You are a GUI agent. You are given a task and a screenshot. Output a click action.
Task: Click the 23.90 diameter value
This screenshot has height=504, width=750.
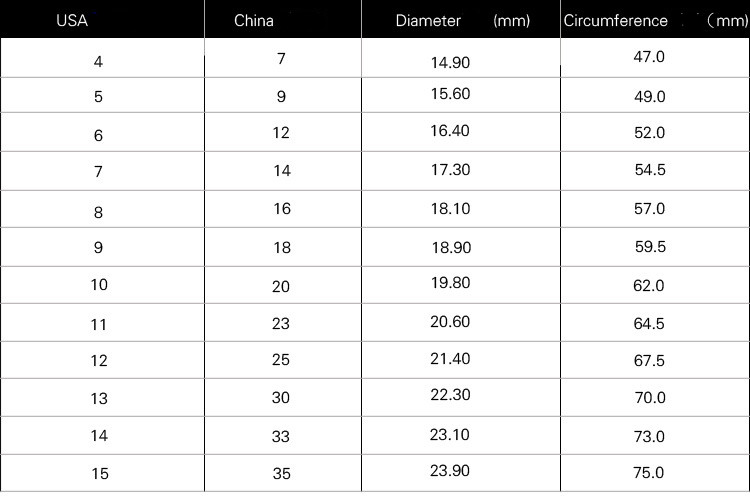click(x=450, y=472)
